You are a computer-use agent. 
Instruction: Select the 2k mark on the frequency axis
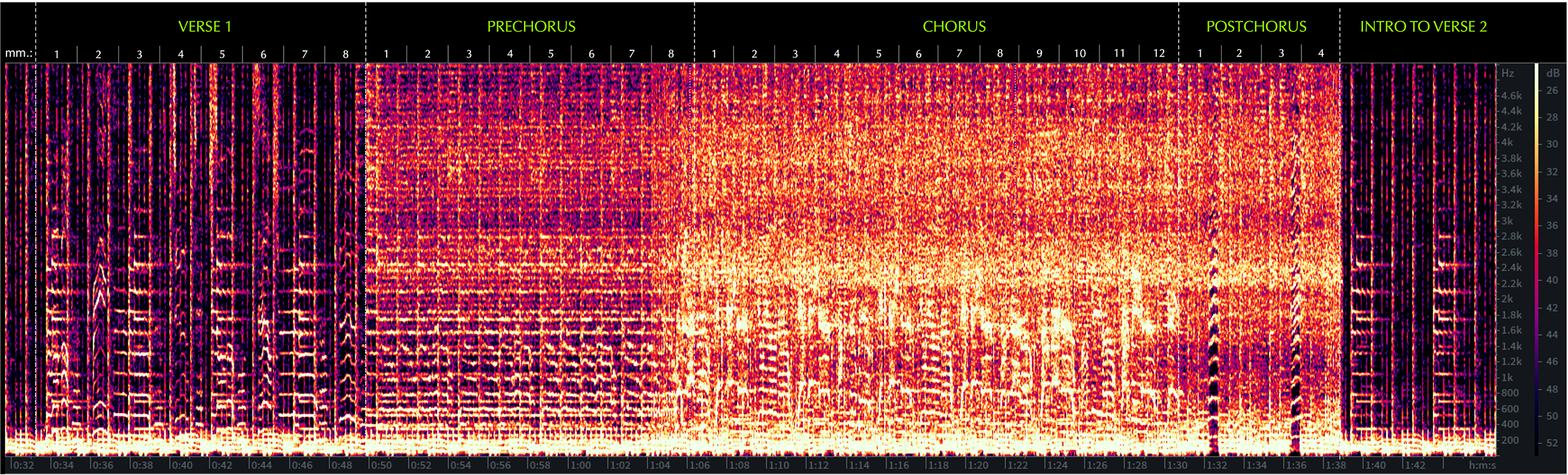click(x=1507, y=299)
